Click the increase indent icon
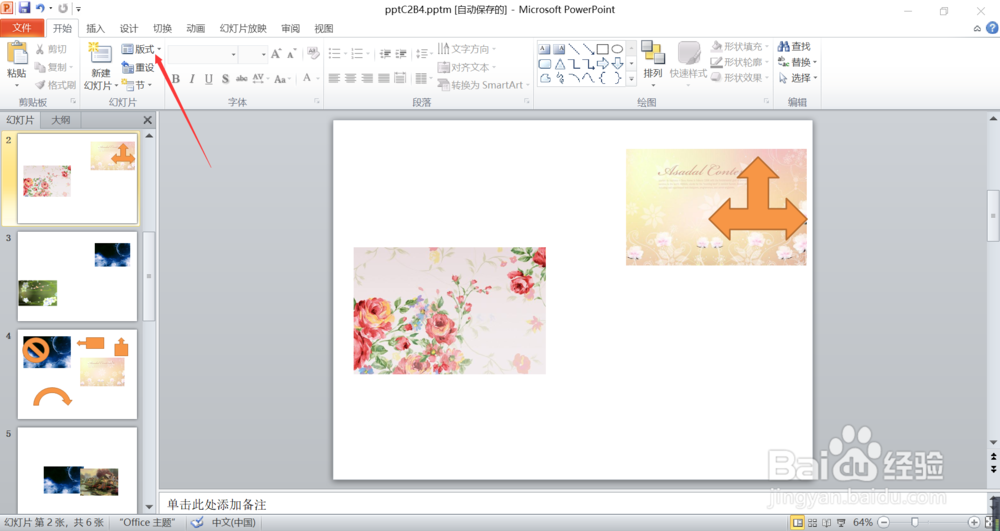Viewport: 1000px width, 531px height. 401,54
